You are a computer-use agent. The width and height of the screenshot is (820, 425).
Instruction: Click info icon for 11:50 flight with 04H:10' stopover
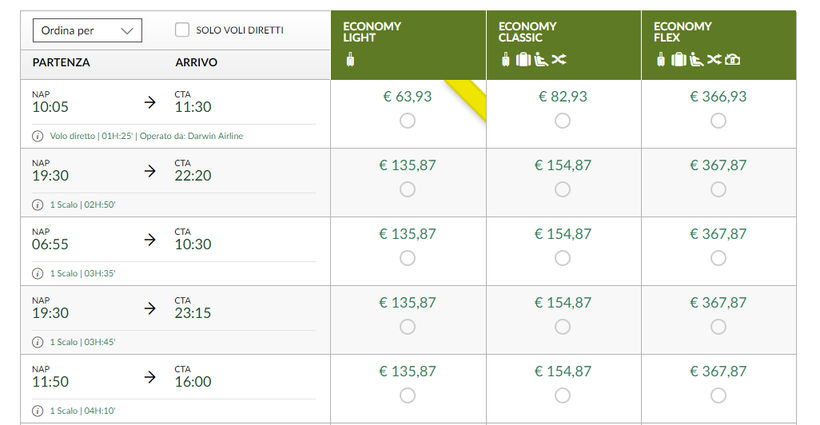tap(38, 411)
